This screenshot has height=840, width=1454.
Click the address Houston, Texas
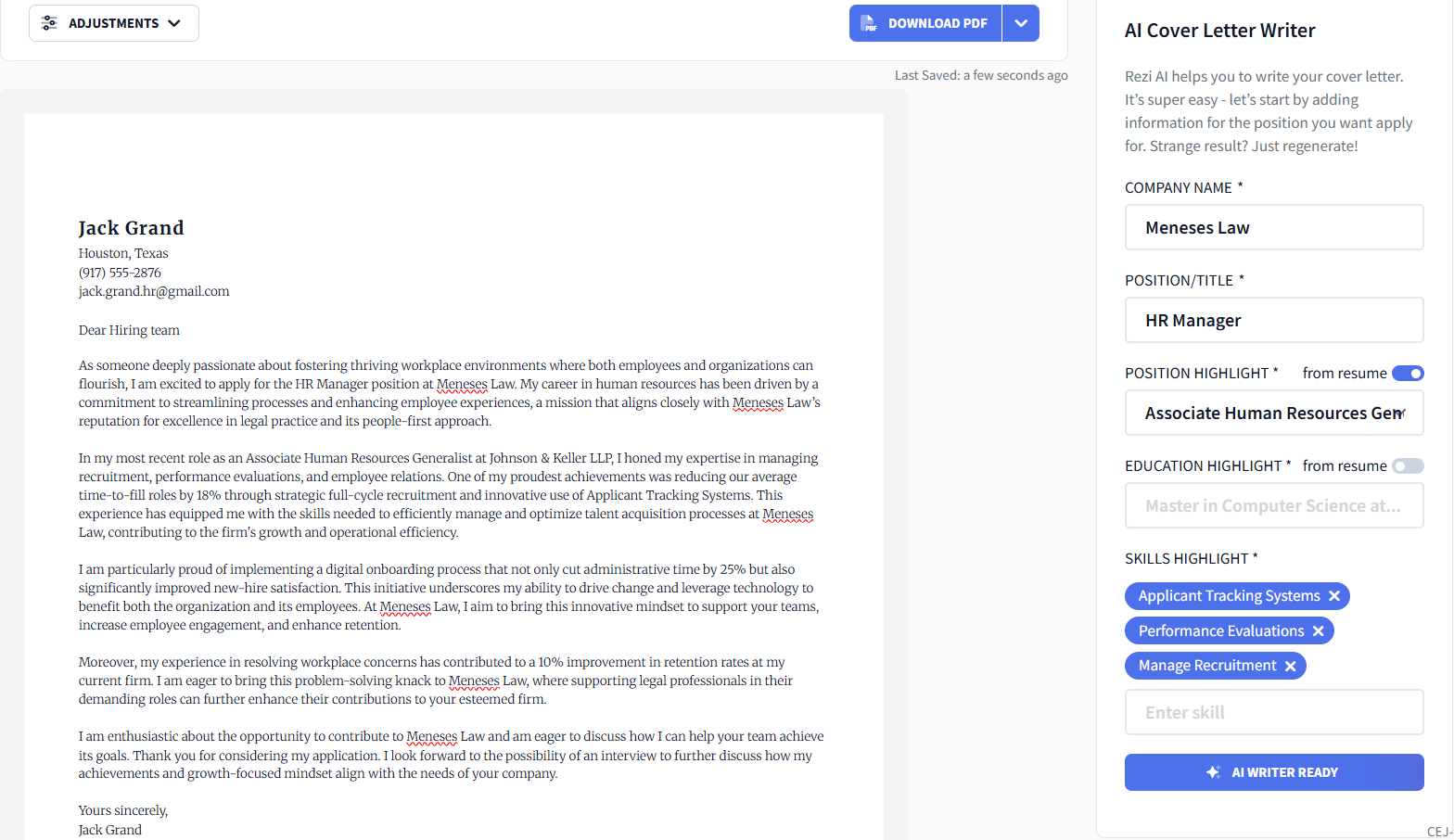[123, 253]
